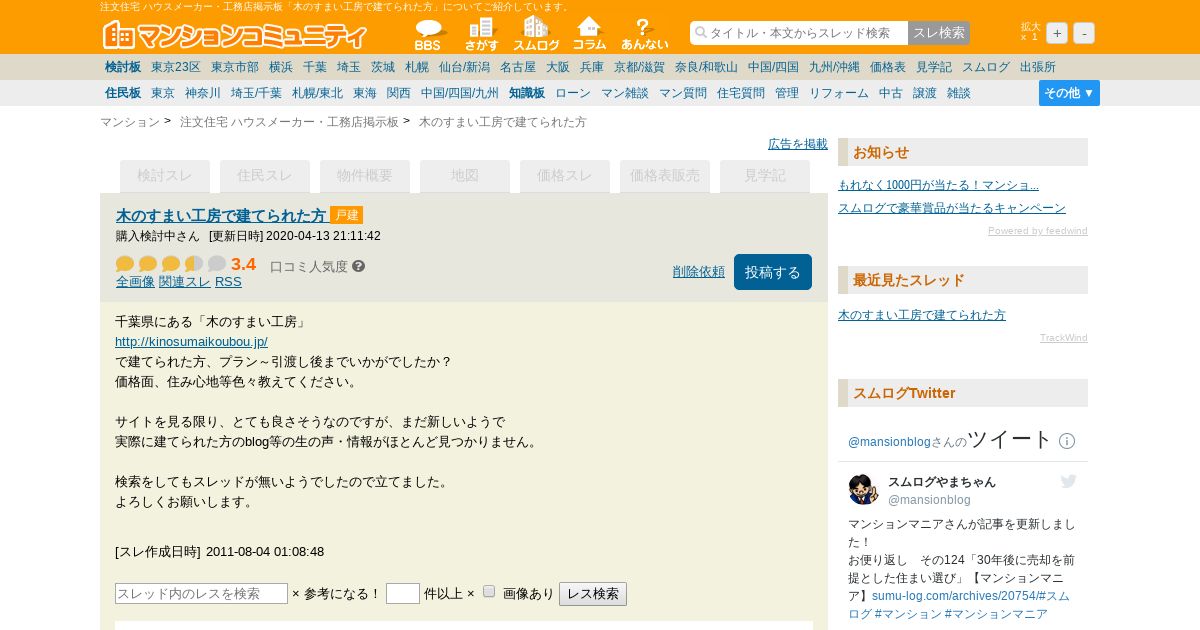
Task: Click the Twitter info circle icon
Action: (1067, 441)
